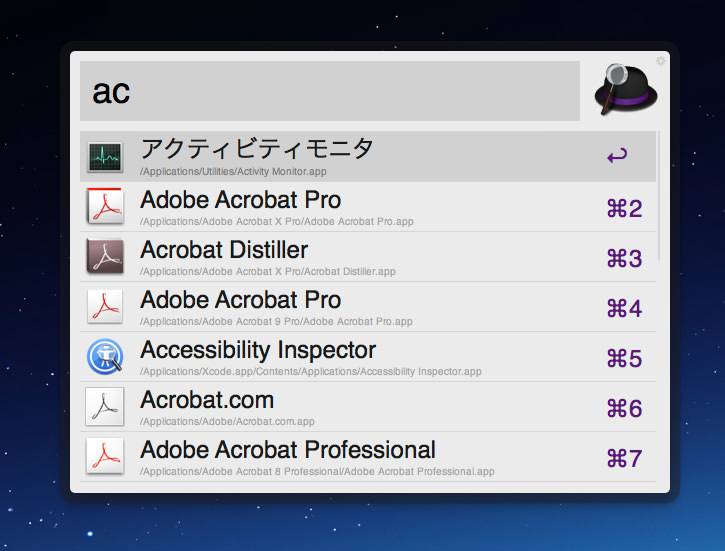Open Alfred preferences gear icon
The image size is (725, 551).
[x=661, y=61]
